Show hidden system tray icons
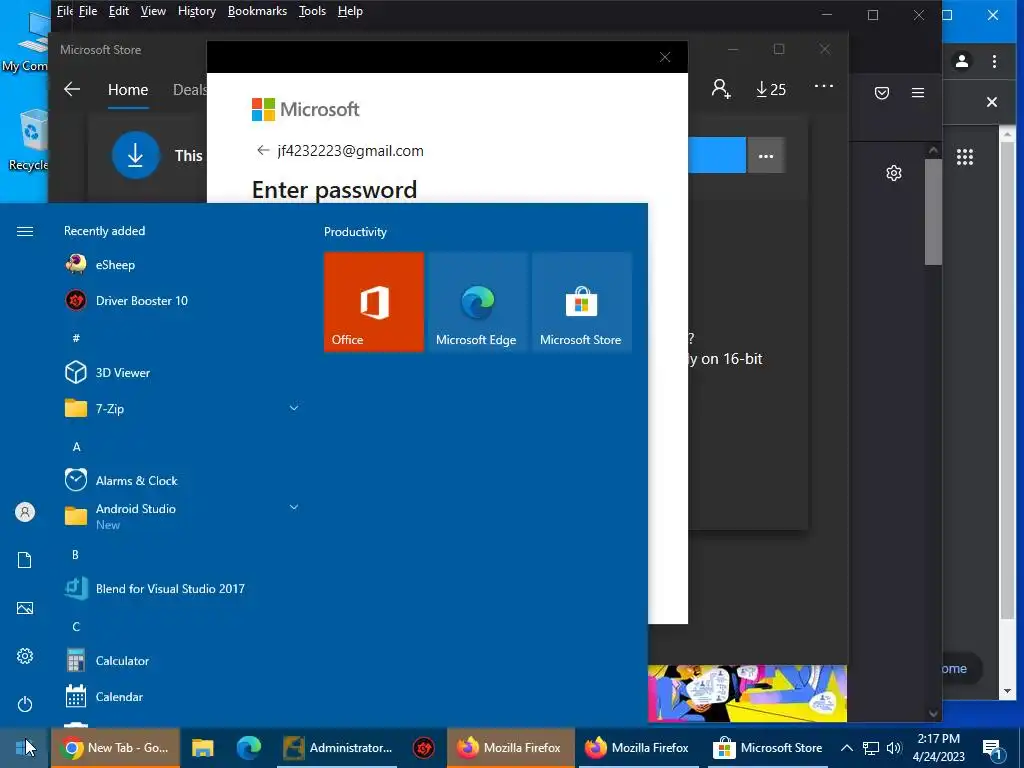This screenshot has width=1024, height=768. click(846, 748)
